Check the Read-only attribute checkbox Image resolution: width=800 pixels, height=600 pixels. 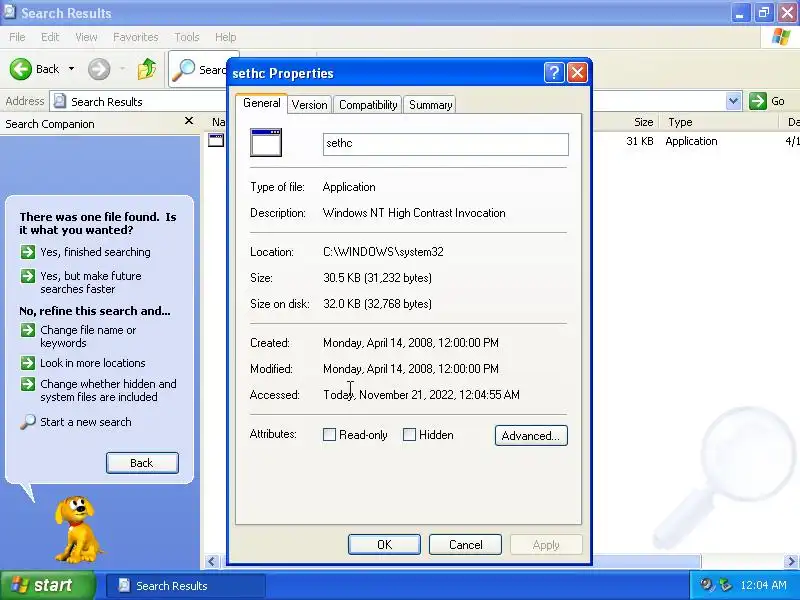pos(330,435)
